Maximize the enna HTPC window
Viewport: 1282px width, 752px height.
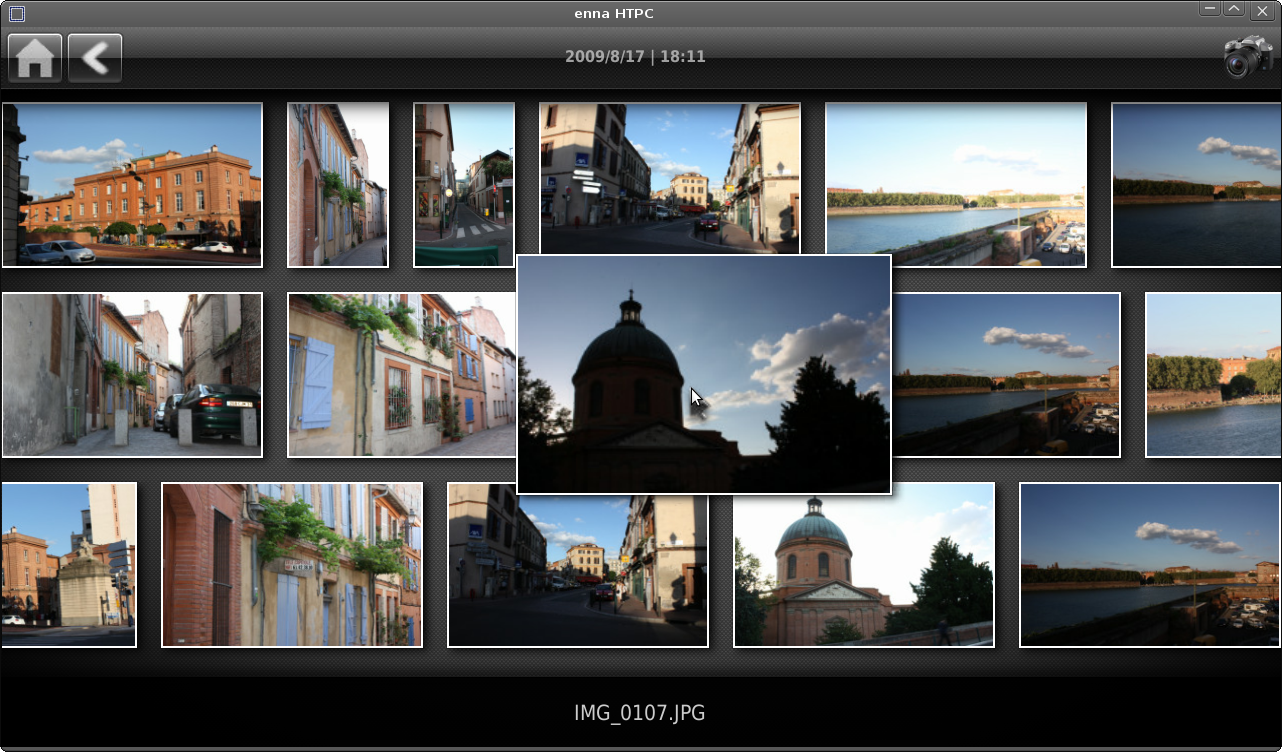click(x=1235, y=10)
